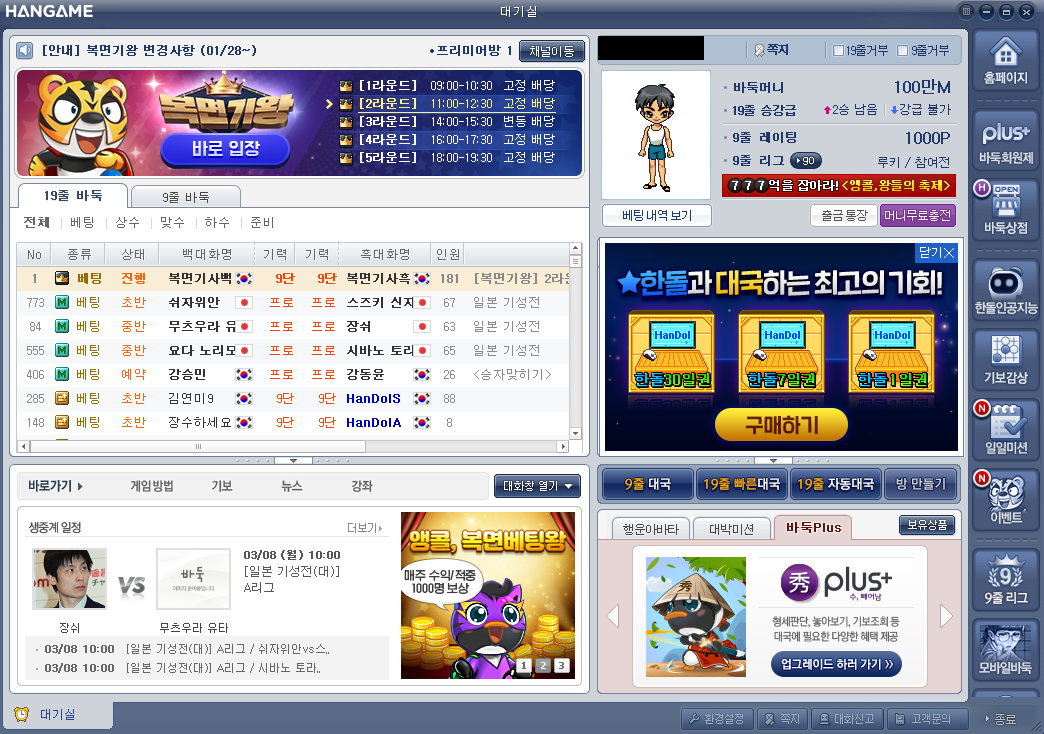This screenshot has width=1044, height=734.
Task: Close the Handol ad with 닫기
Action: coord(937,252)
